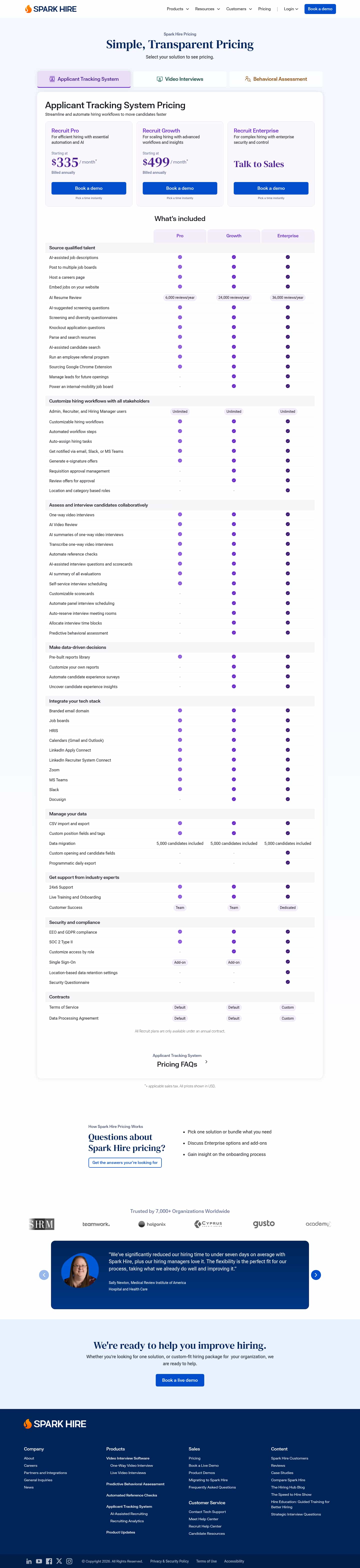Click the Book a live demo button

(x=180, y=1380)
